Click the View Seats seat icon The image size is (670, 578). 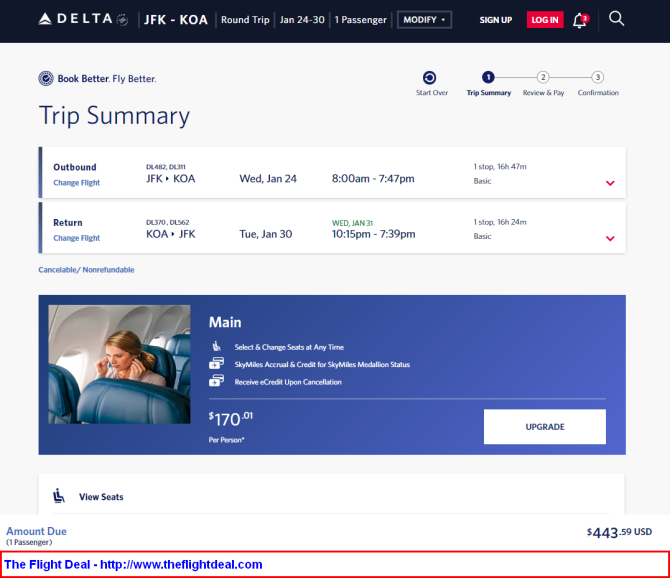coord(59,496)
